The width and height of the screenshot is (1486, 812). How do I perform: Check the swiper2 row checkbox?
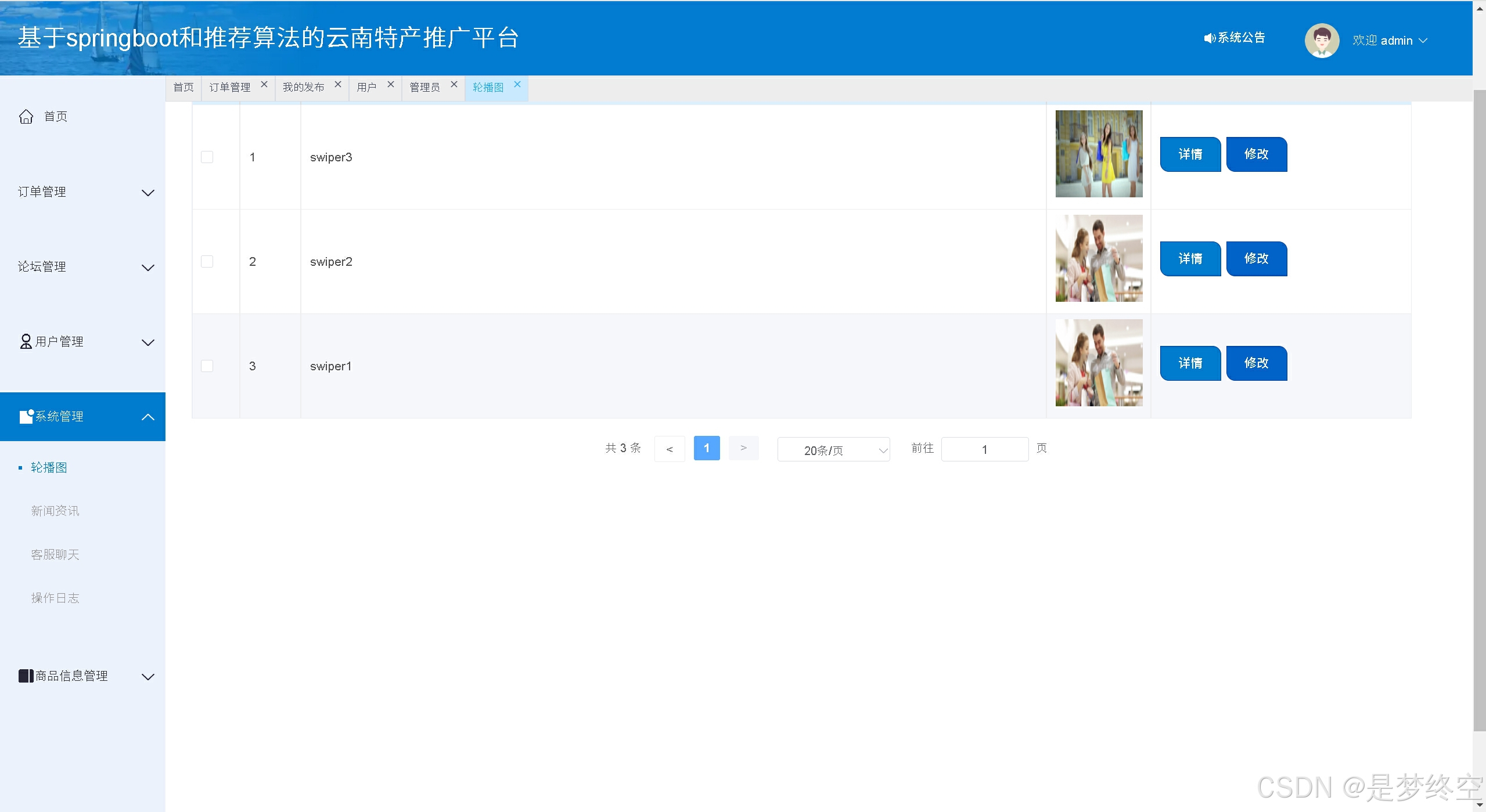click(207, 262)
